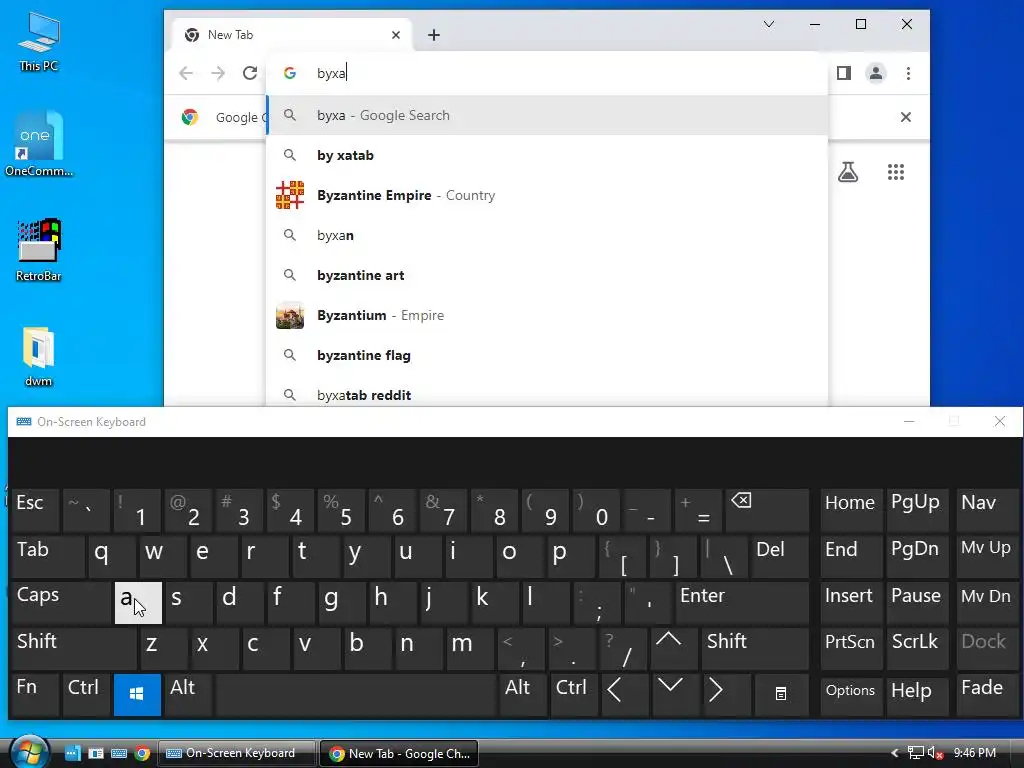Switch to New Tab - Google Chrome taskbar button
1024x768 pixels.
click(399, 754)
